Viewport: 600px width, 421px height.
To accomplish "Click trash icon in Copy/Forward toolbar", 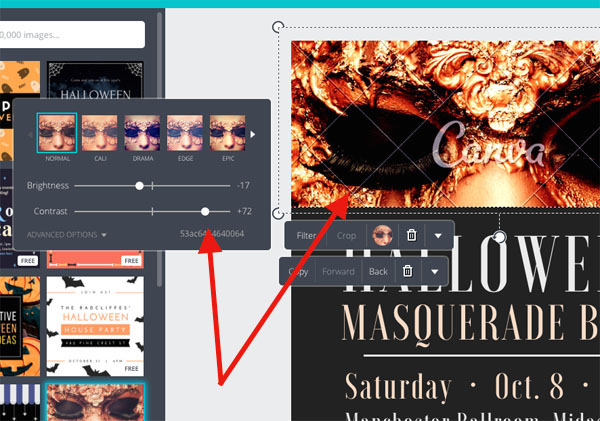I will pyautogui.click(x=407, y=271).
